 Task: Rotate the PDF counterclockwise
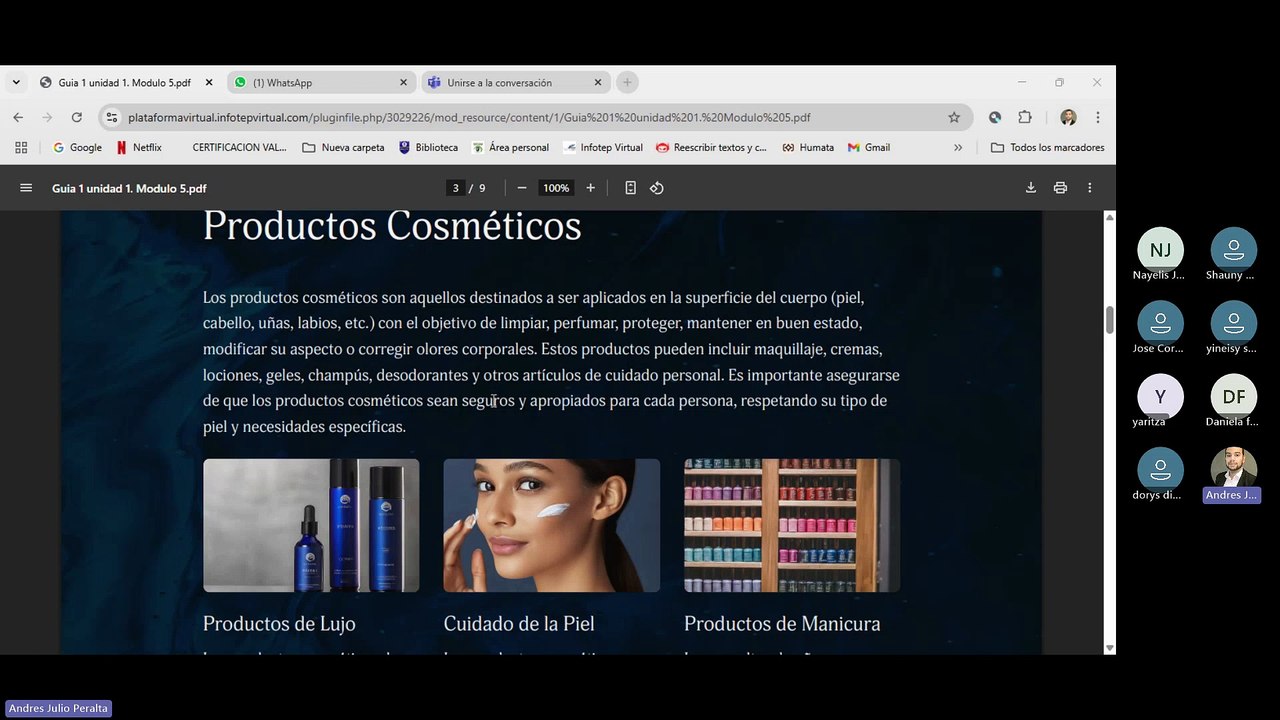click(x=657, y=188)
